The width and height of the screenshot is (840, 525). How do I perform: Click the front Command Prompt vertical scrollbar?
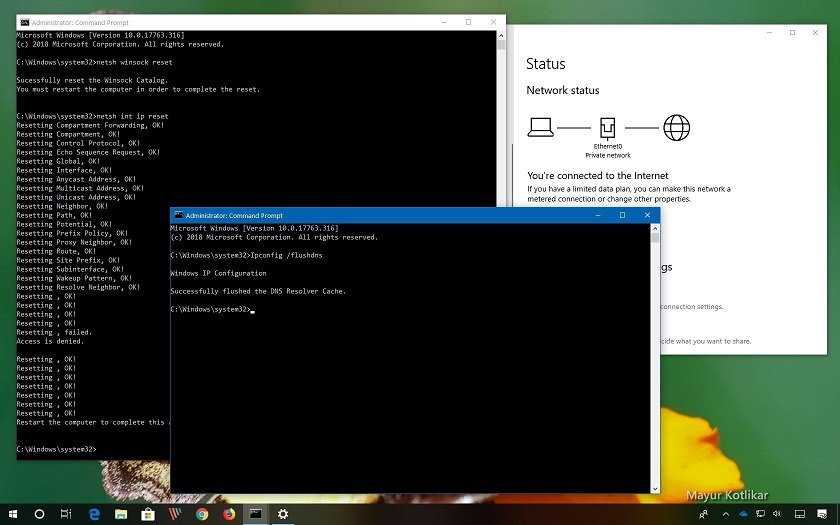tap(654, 350)
